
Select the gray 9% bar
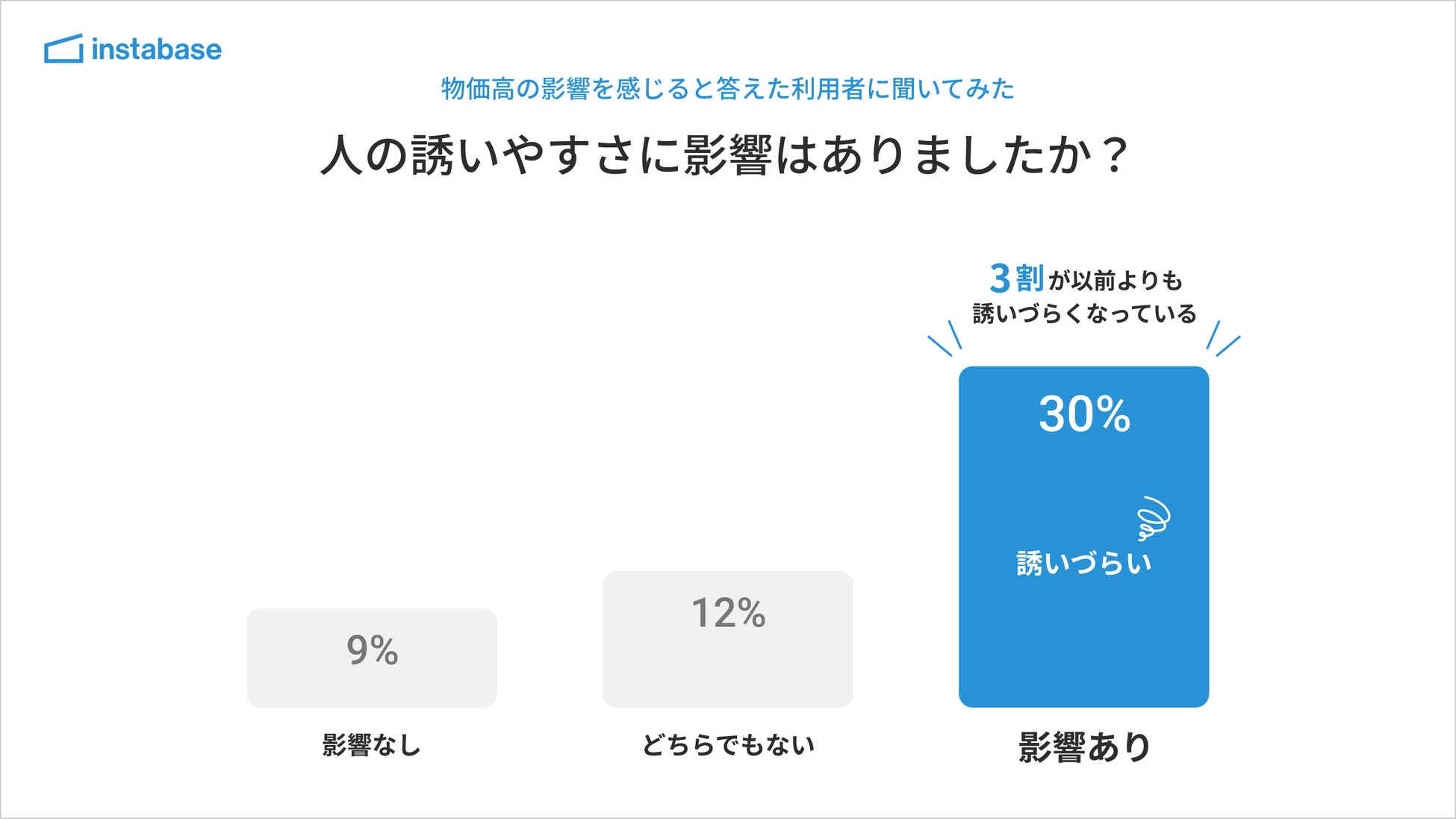tap(372, 658)
